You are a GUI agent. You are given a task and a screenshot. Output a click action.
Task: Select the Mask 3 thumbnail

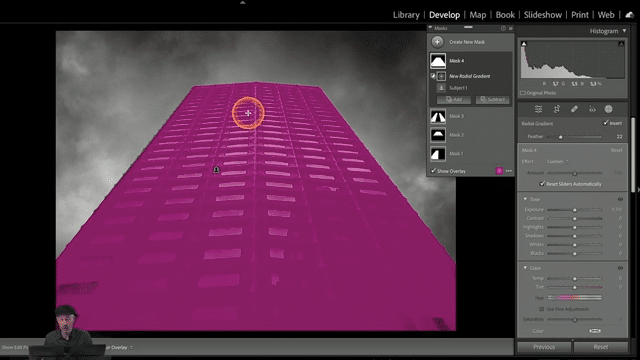tap(438, 116)
